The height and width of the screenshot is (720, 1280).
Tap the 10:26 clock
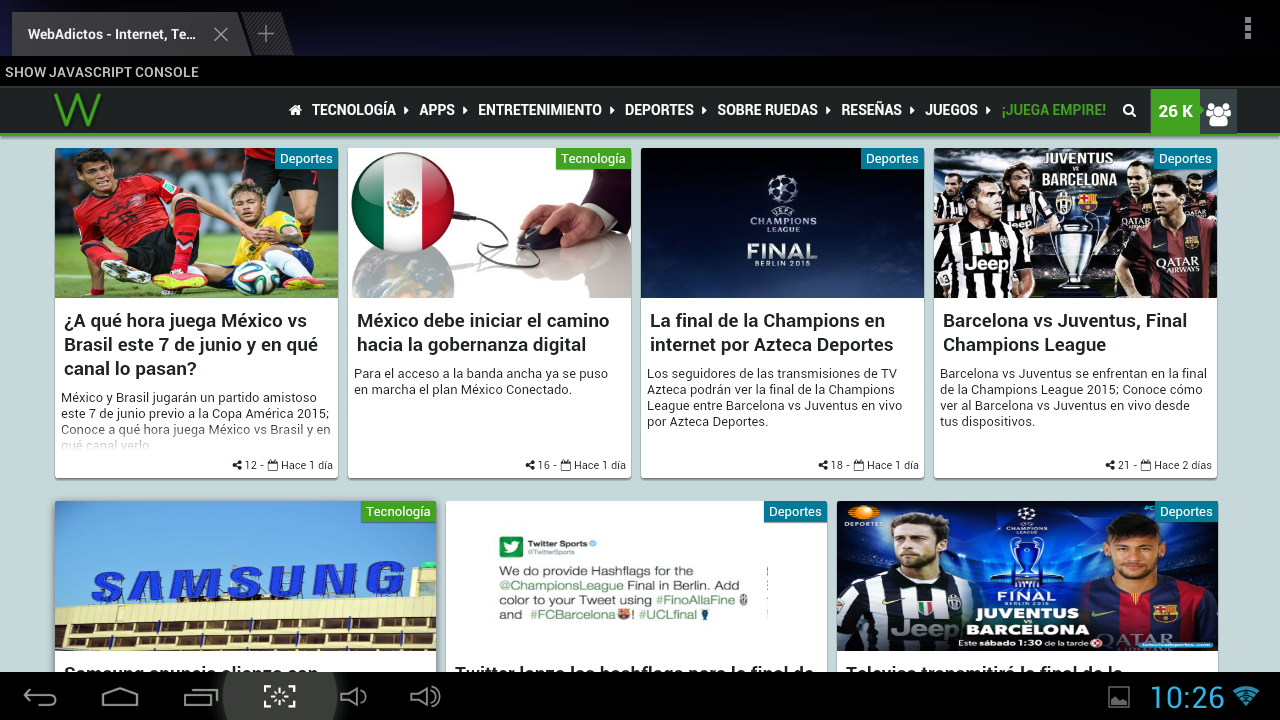point(1187,697)
